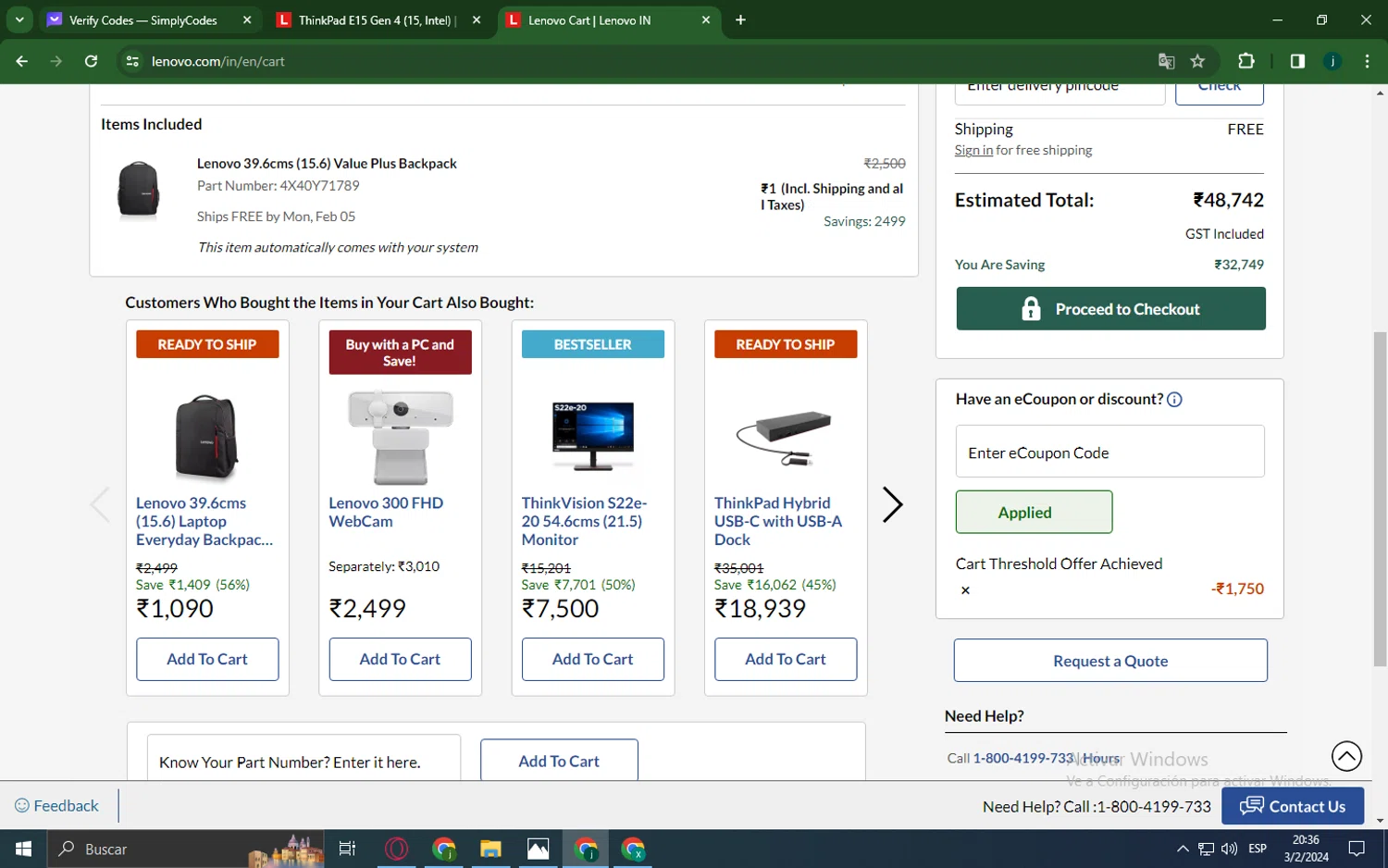Screen dimensions: 1388x868
Task: Call the 1-800-4199-733 help number link
Action: (1022, 758)
